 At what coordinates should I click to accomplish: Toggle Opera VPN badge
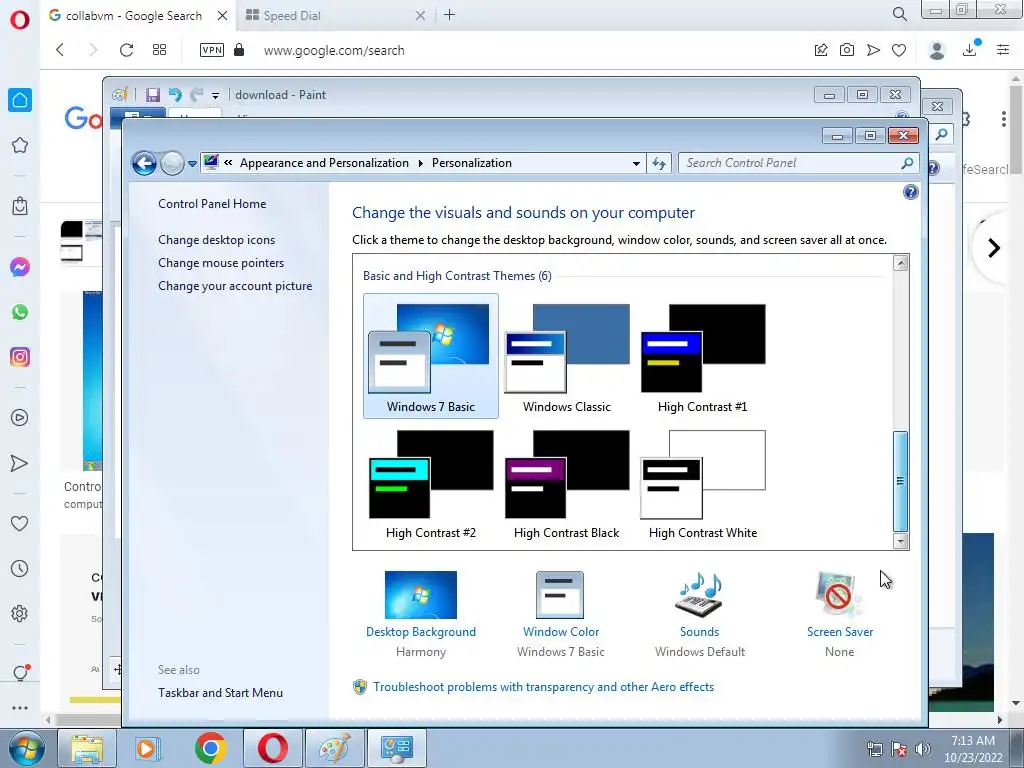(x=212, y=50)
